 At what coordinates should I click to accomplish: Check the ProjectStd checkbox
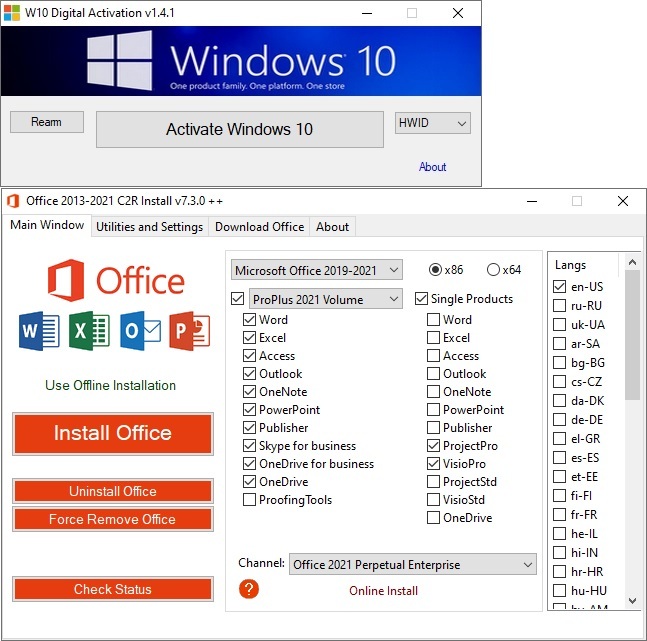[433, 481]
